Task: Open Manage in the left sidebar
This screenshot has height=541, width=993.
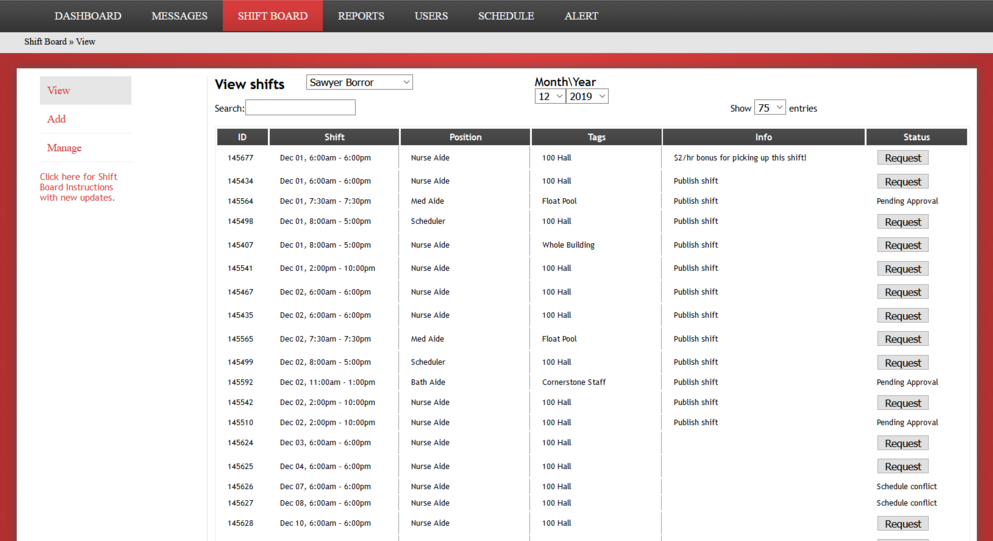Action: click(64, 148)
